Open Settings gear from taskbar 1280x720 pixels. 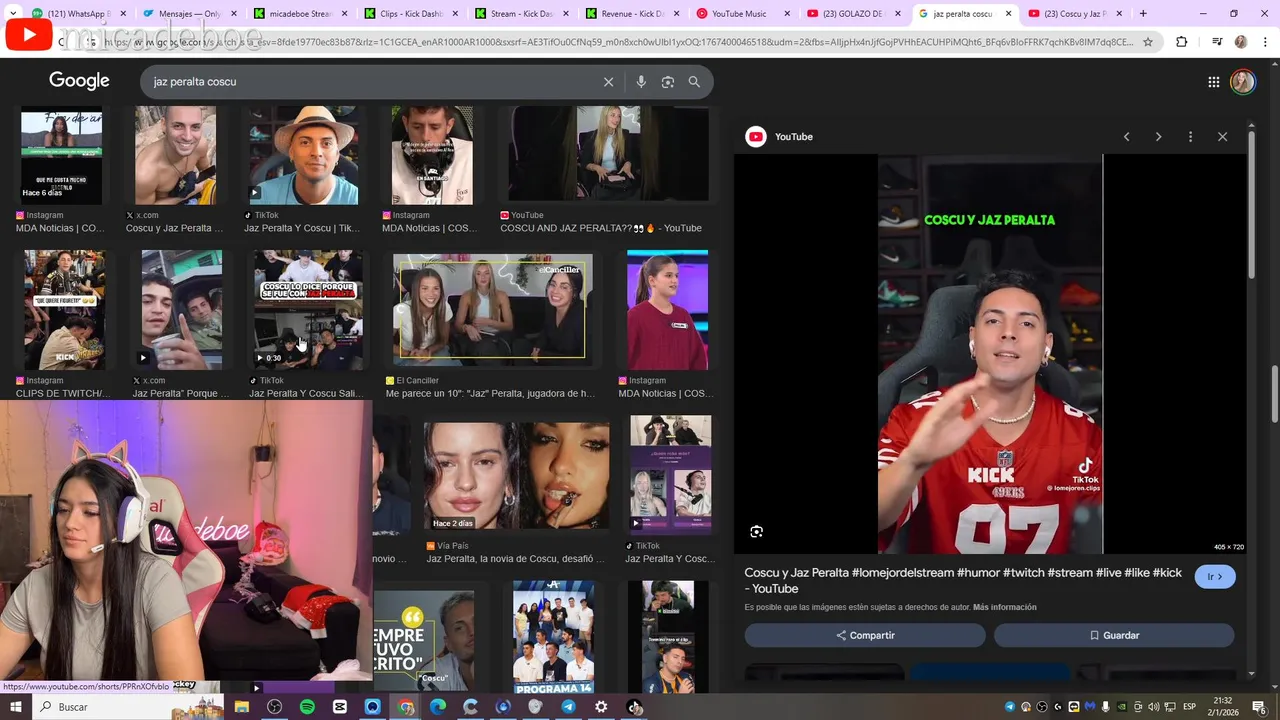click(x=601, y=707)
